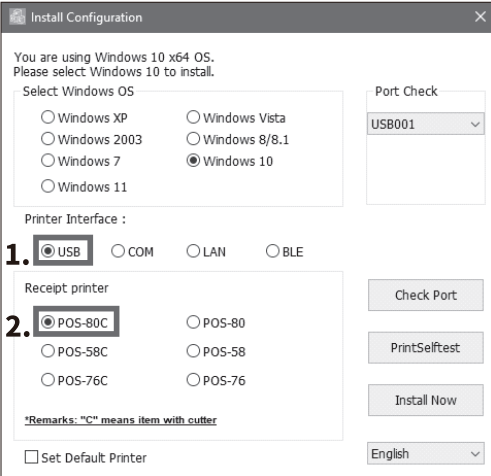Expand the English language dropdown
The height and width of the screenshot is (476, 491).
(426, 453)
